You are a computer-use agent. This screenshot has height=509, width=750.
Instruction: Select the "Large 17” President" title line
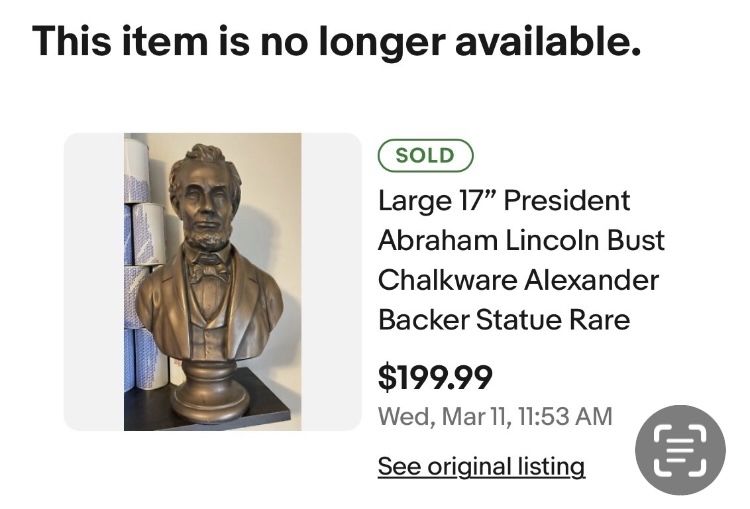[x=504, y=200]
